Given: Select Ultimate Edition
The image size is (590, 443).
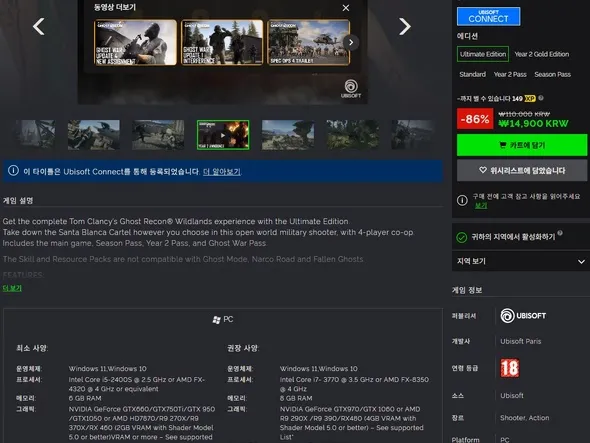Looking at the screenshot, I should pyautogui.click(x=483, y=54).
